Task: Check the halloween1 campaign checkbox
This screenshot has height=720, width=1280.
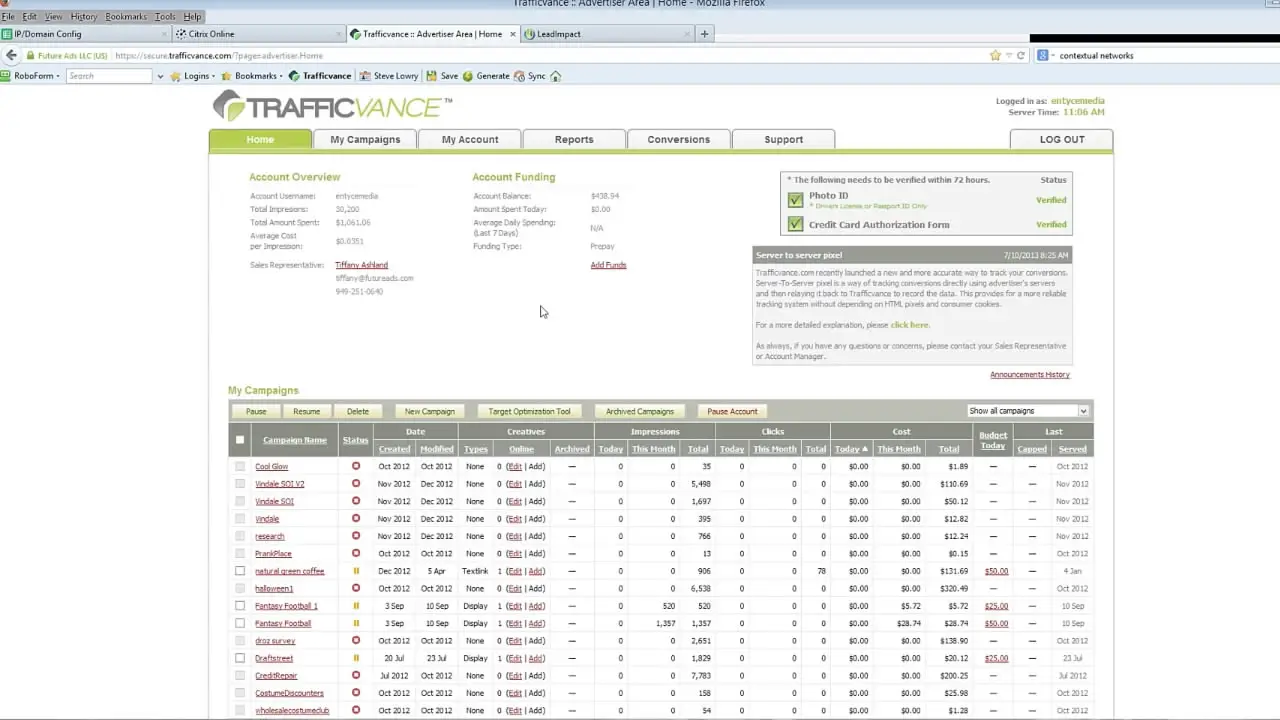Action: click(239, 588)
